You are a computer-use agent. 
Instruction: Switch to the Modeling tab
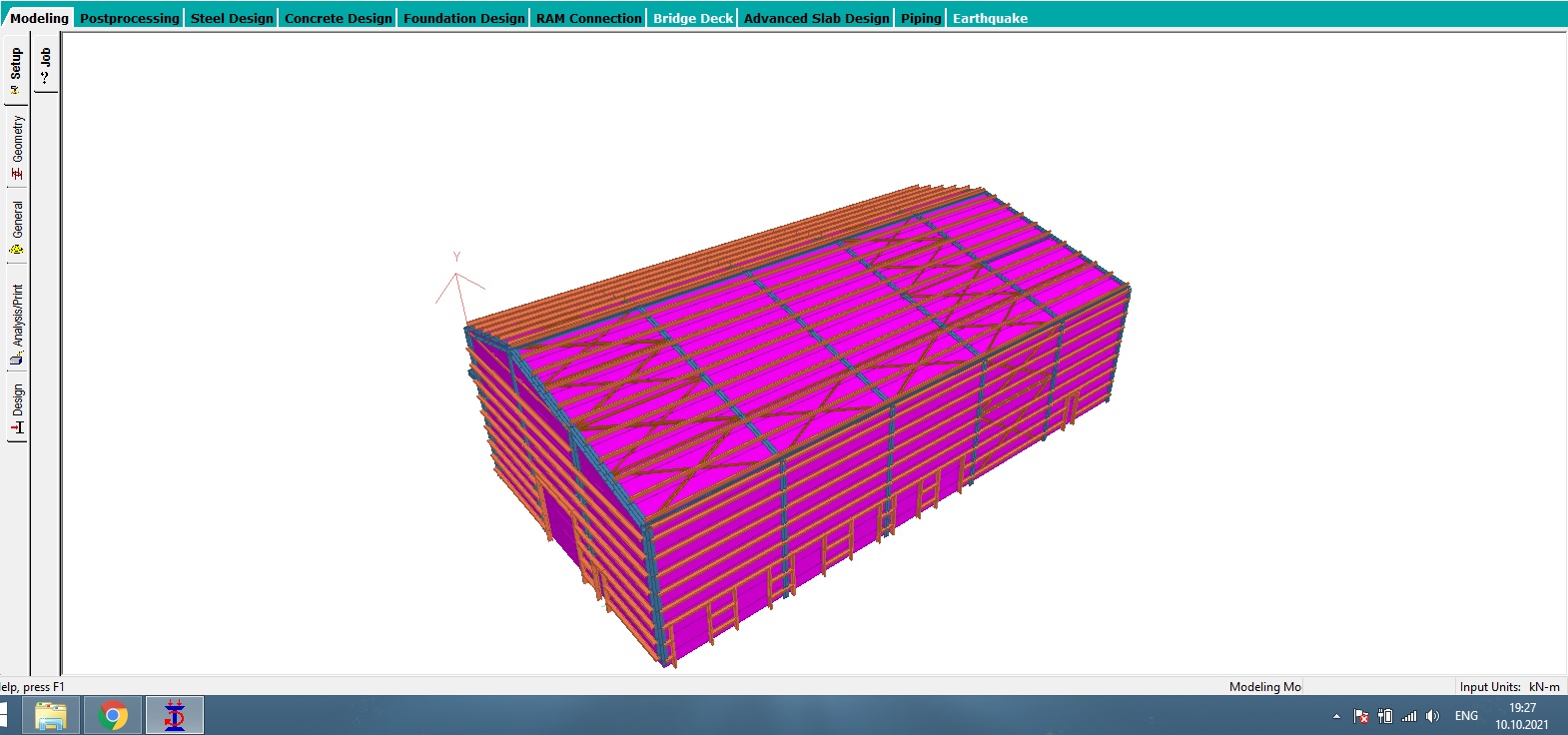point(39,18)
